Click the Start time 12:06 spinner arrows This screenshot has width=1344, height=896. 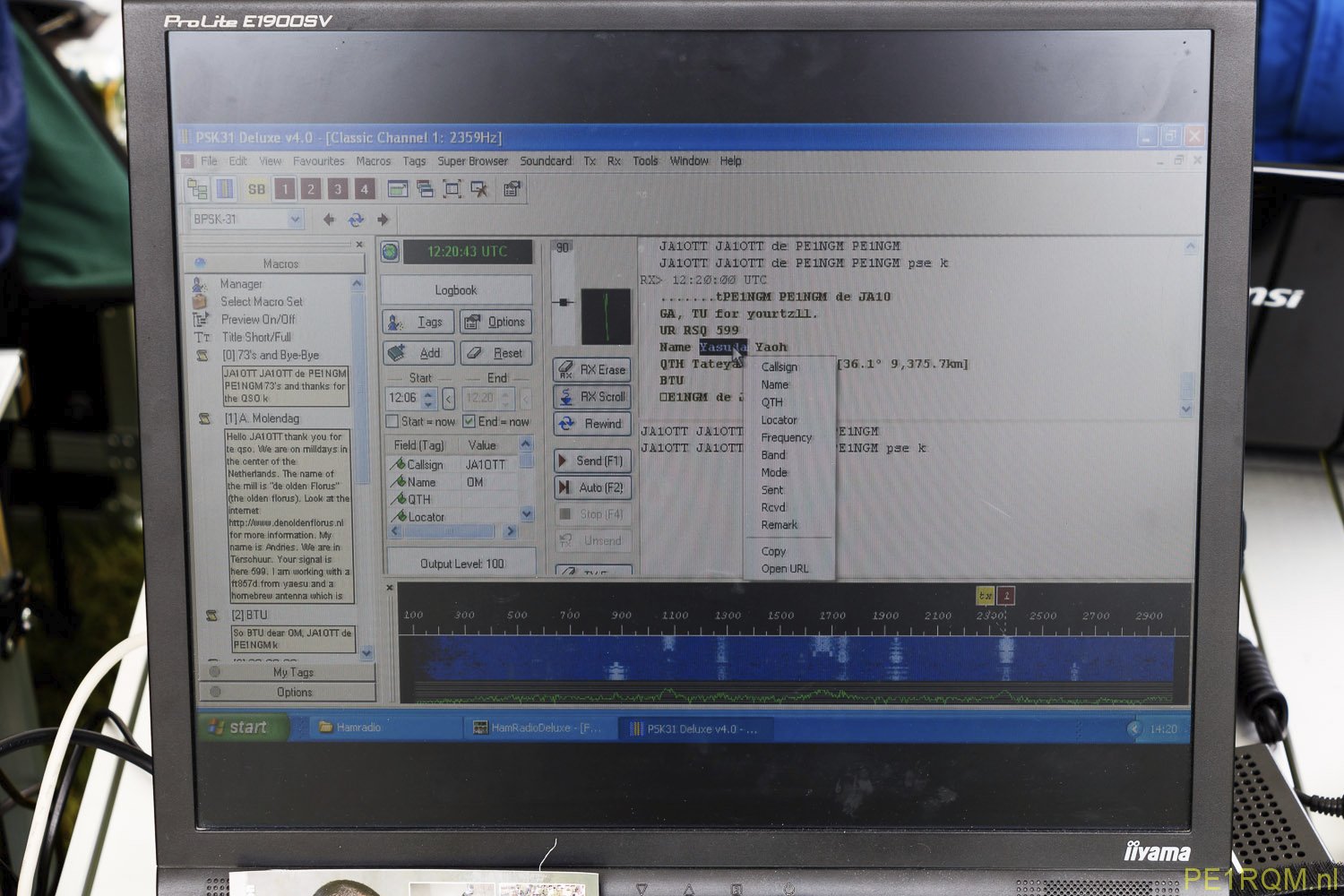coord(428,398)
